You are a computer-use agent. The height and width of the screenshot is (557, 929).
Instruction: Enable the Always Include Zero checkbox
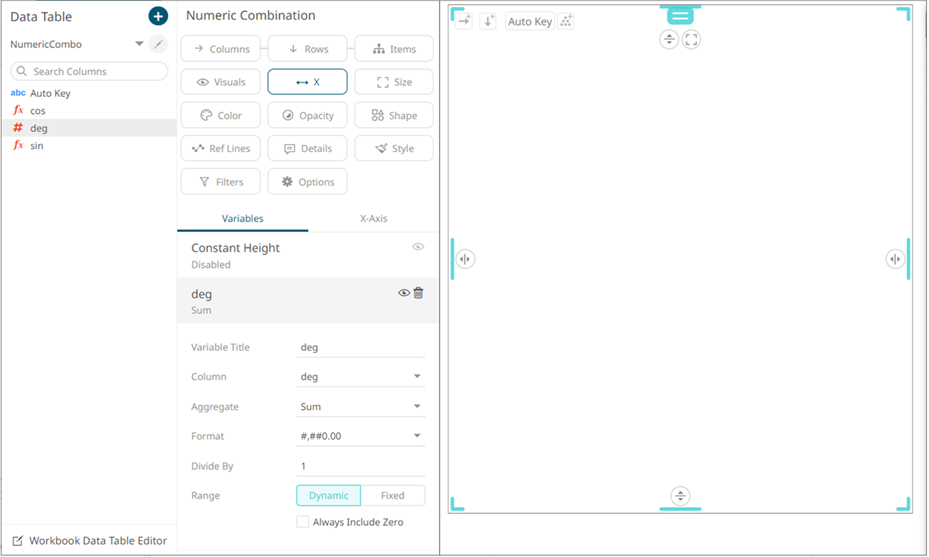point(303,522)
